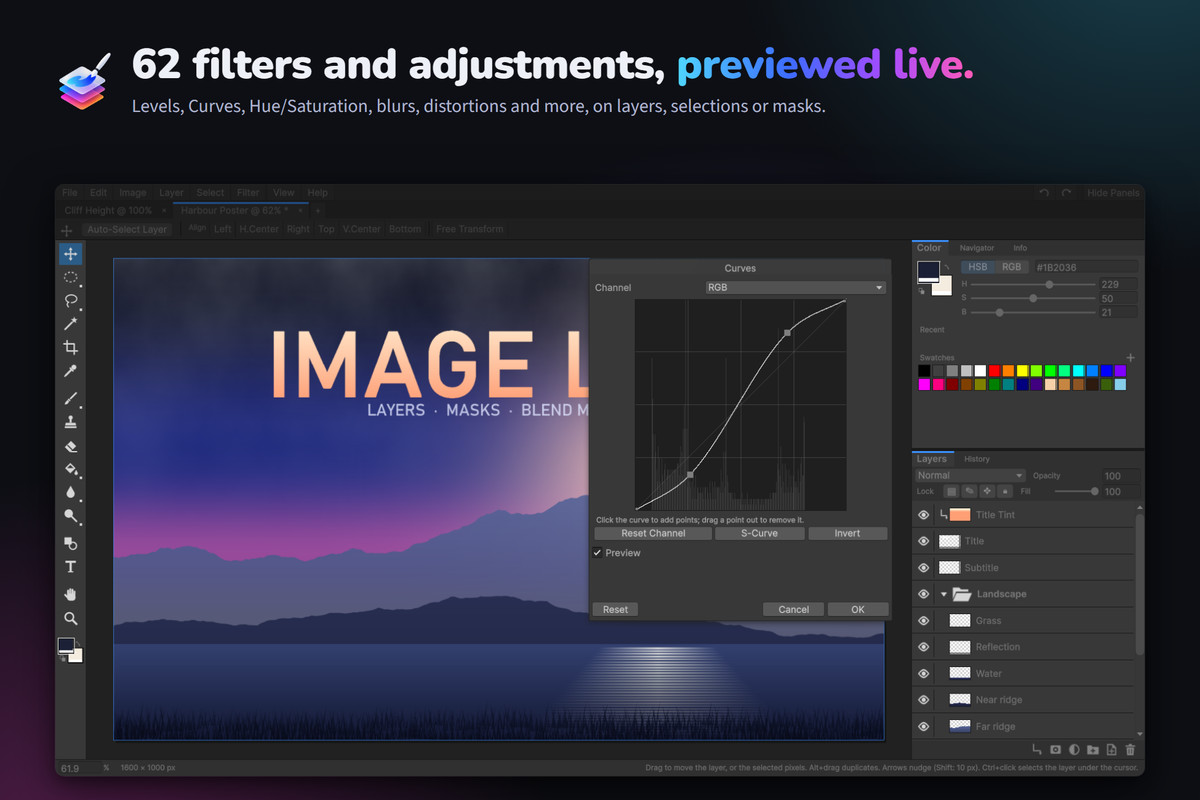The width and height of the screenshot is (1200, 800).
Task: Apply the S-Curve preset
Action: [759, 534]
